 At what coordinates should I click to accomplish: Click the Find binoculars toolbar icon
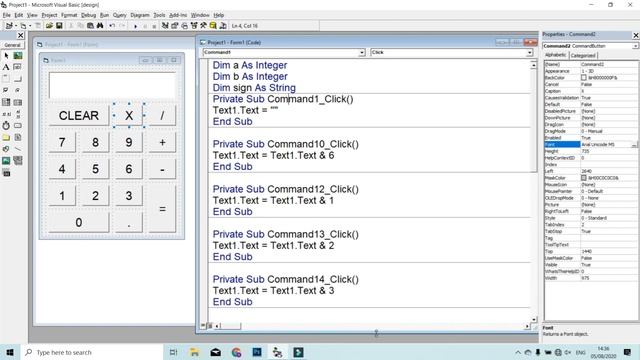click(100, 26)
